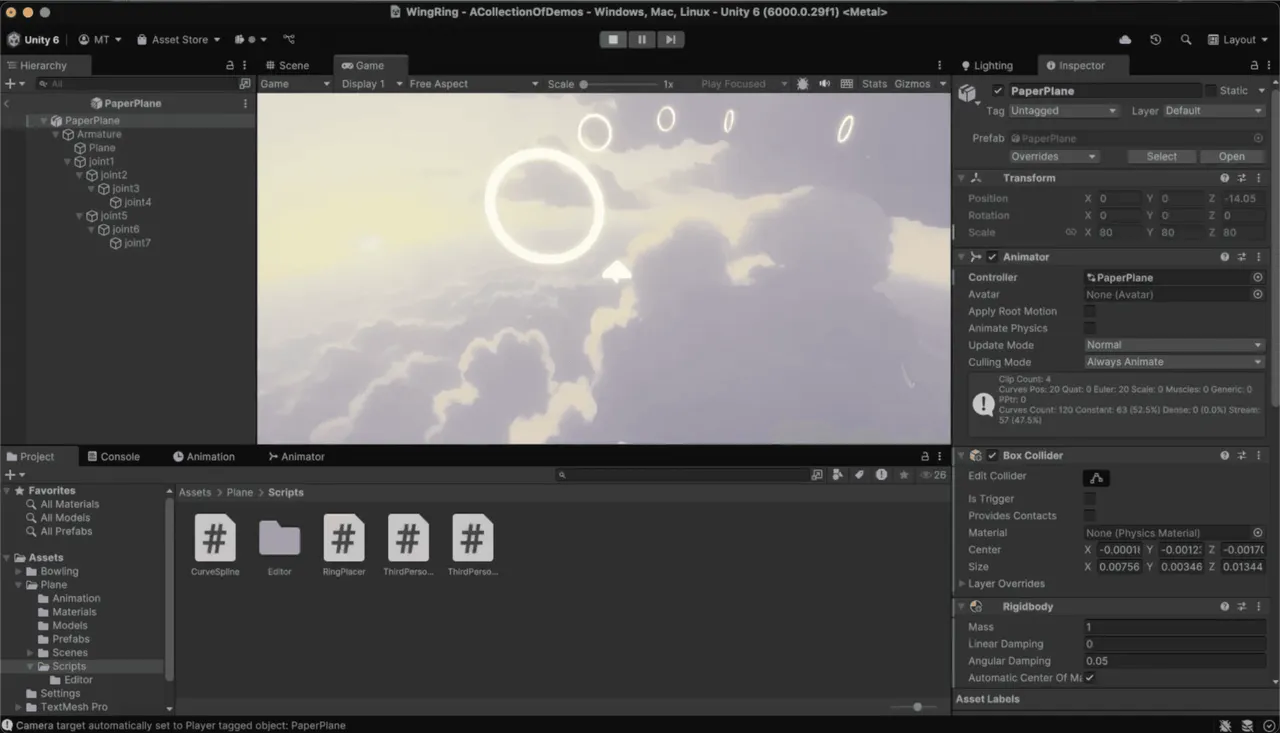The image size is (1280, 733).
Task: Click the prefab Select button
Action: point(1161,156)
